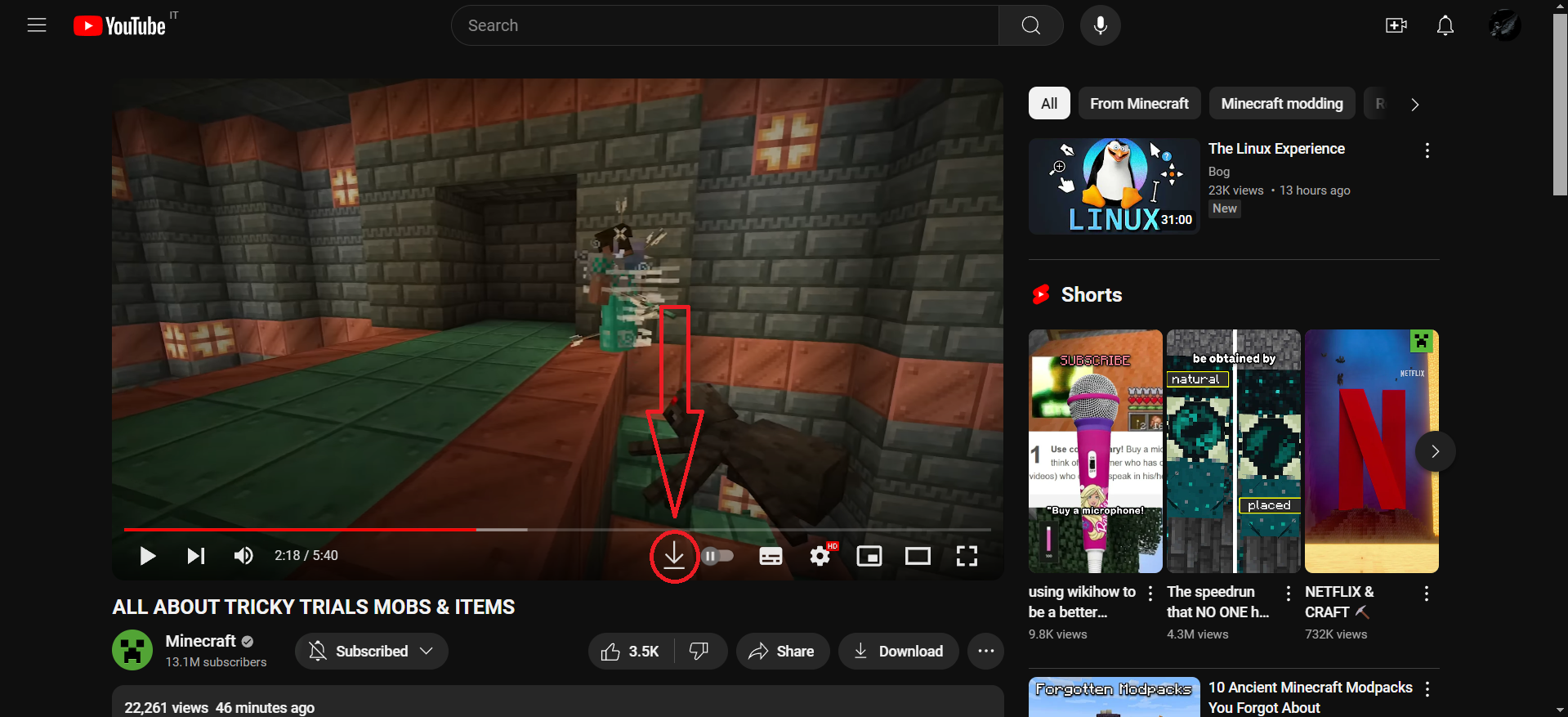The image size is (1568, 717).
Task: Click the search magnifier button
Action: pos(1030,25)
